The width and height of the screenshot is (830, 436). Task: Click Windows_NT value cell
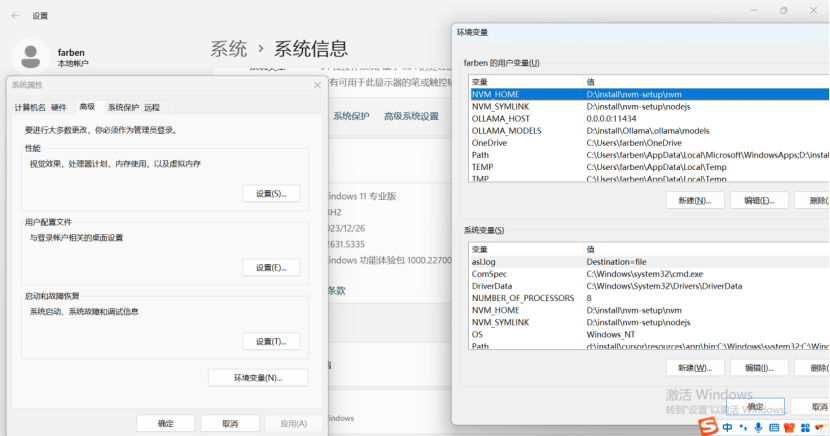pos(611,335)
